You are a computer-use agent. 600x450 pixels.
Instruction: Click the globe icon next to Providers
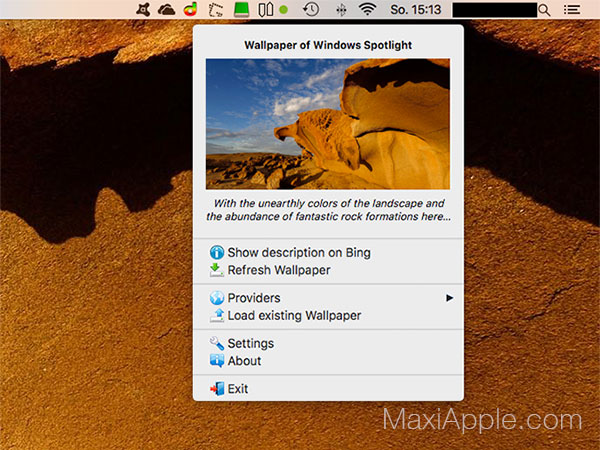217,298
